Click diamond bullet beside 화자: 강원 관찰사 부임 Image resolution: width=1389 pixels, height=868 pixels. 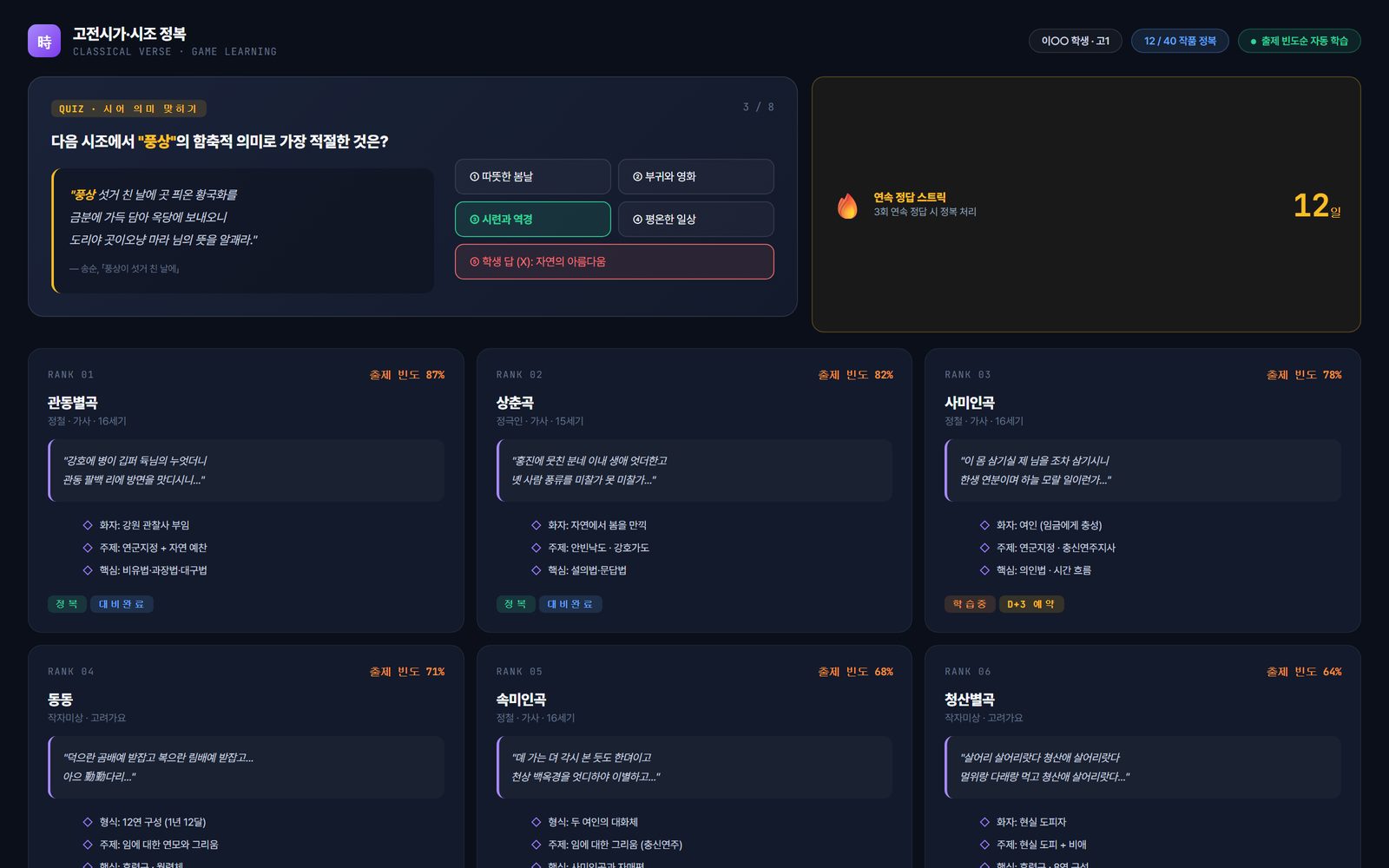tap(88, 525)
